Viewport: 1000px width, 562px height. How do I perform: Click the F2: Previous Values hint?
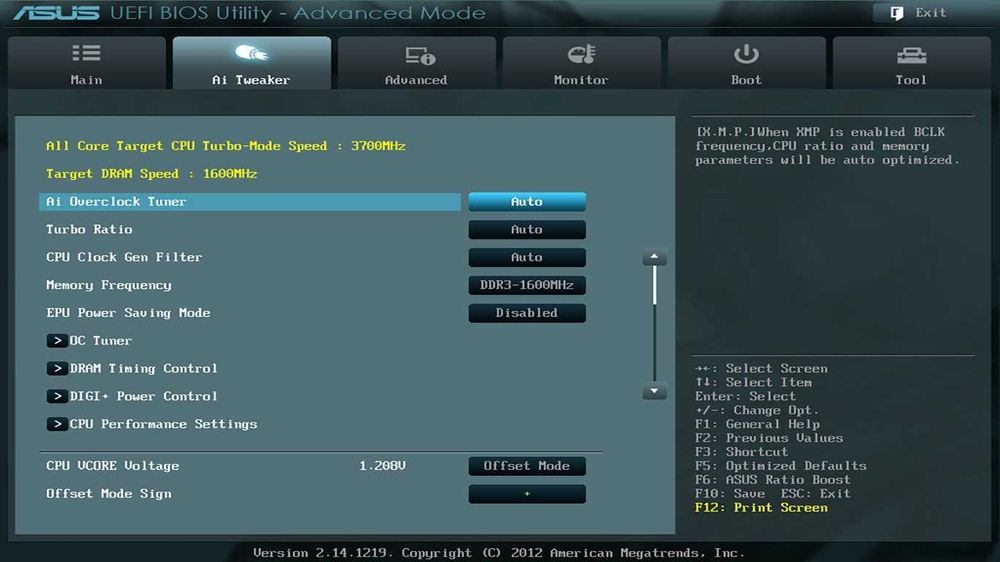769,438
